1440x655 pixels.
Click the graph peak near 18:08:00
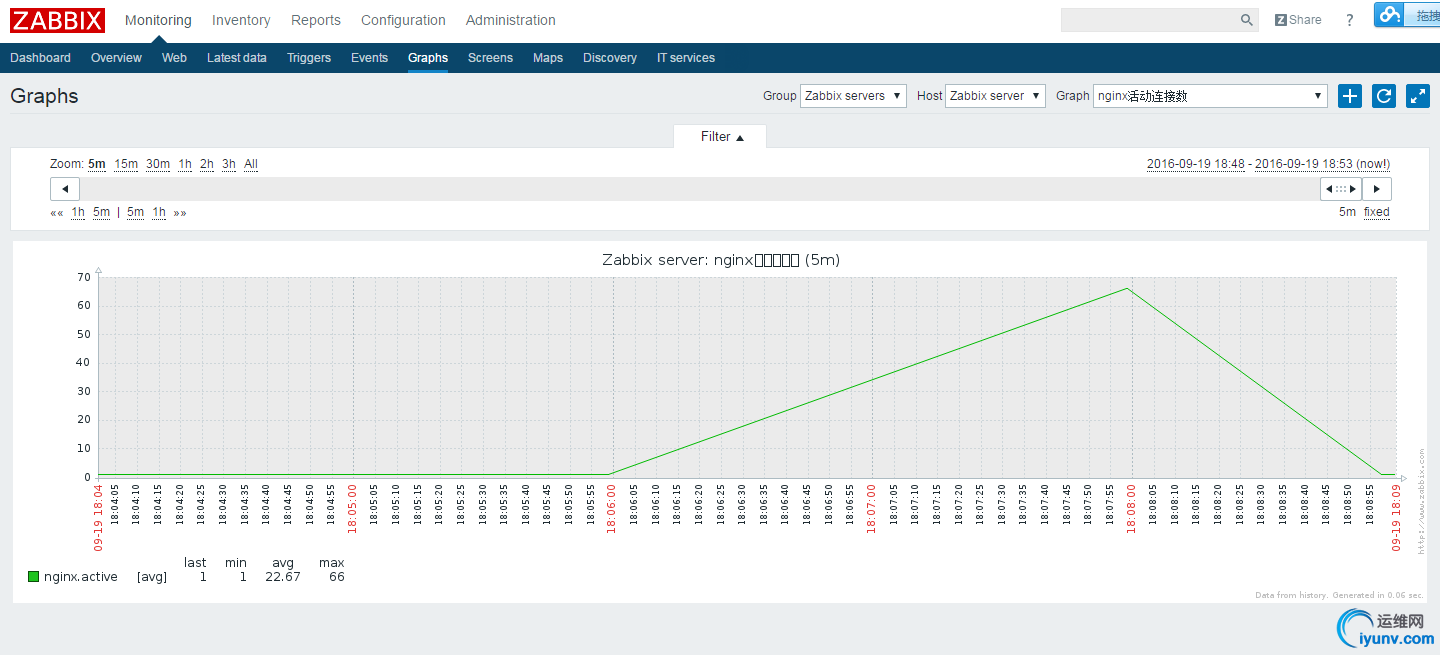[x=1128, y=288]
